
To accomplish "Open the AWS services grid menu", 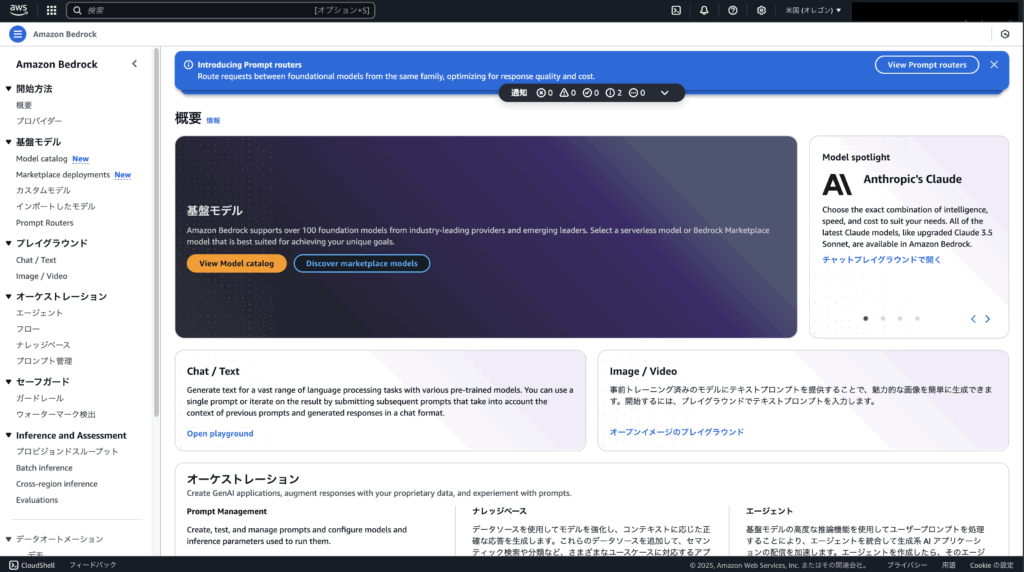I will coord(51,10).
